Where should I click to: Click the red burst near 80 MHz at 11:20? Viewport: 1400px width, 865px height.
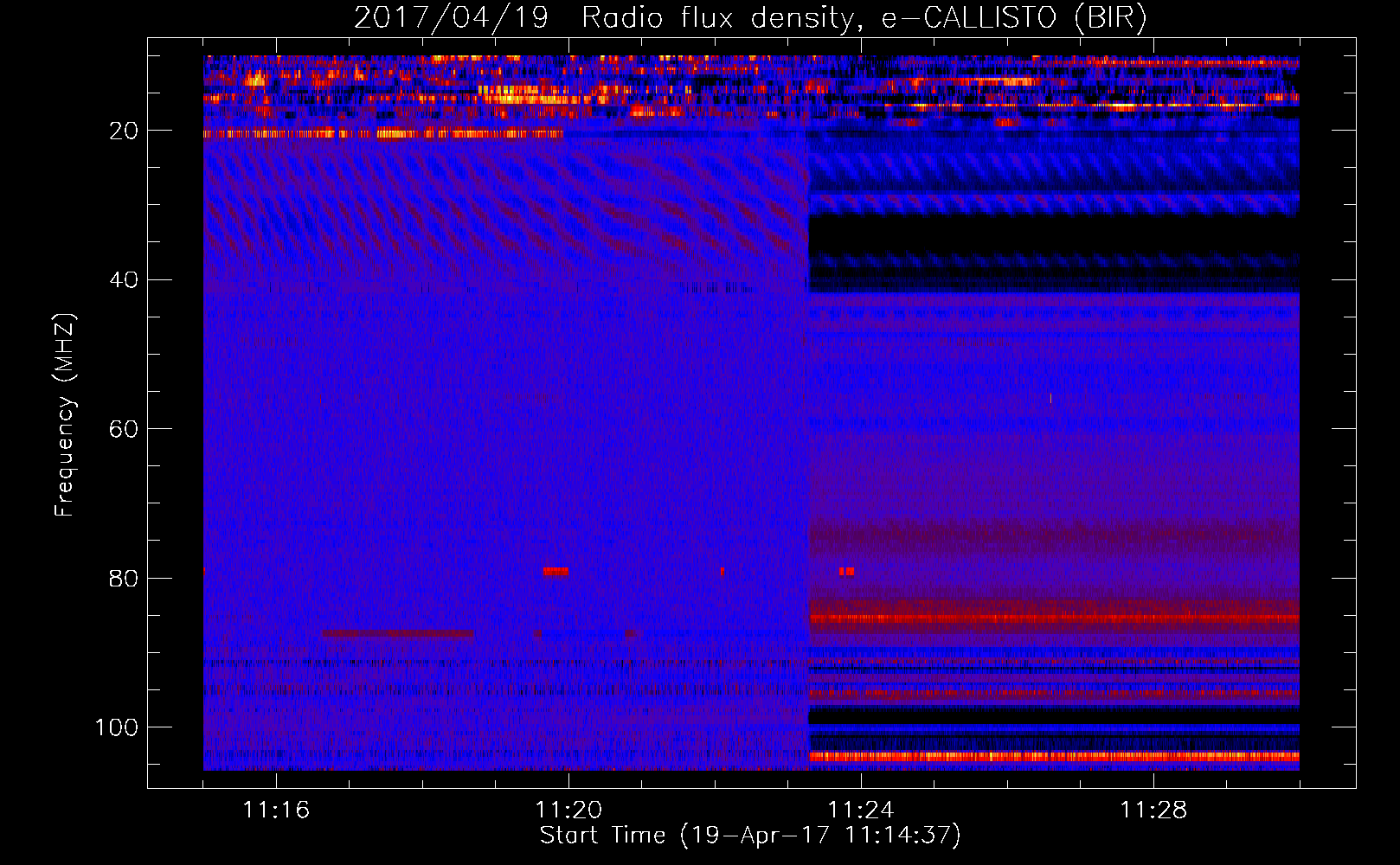tap(556, 571)
